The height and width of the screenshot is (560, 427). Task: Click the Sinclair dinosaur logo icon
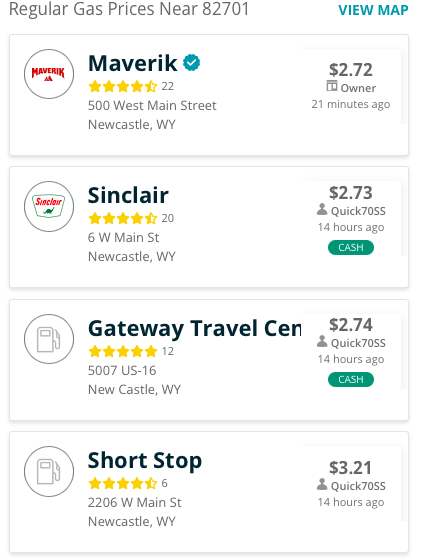[49, 206]
